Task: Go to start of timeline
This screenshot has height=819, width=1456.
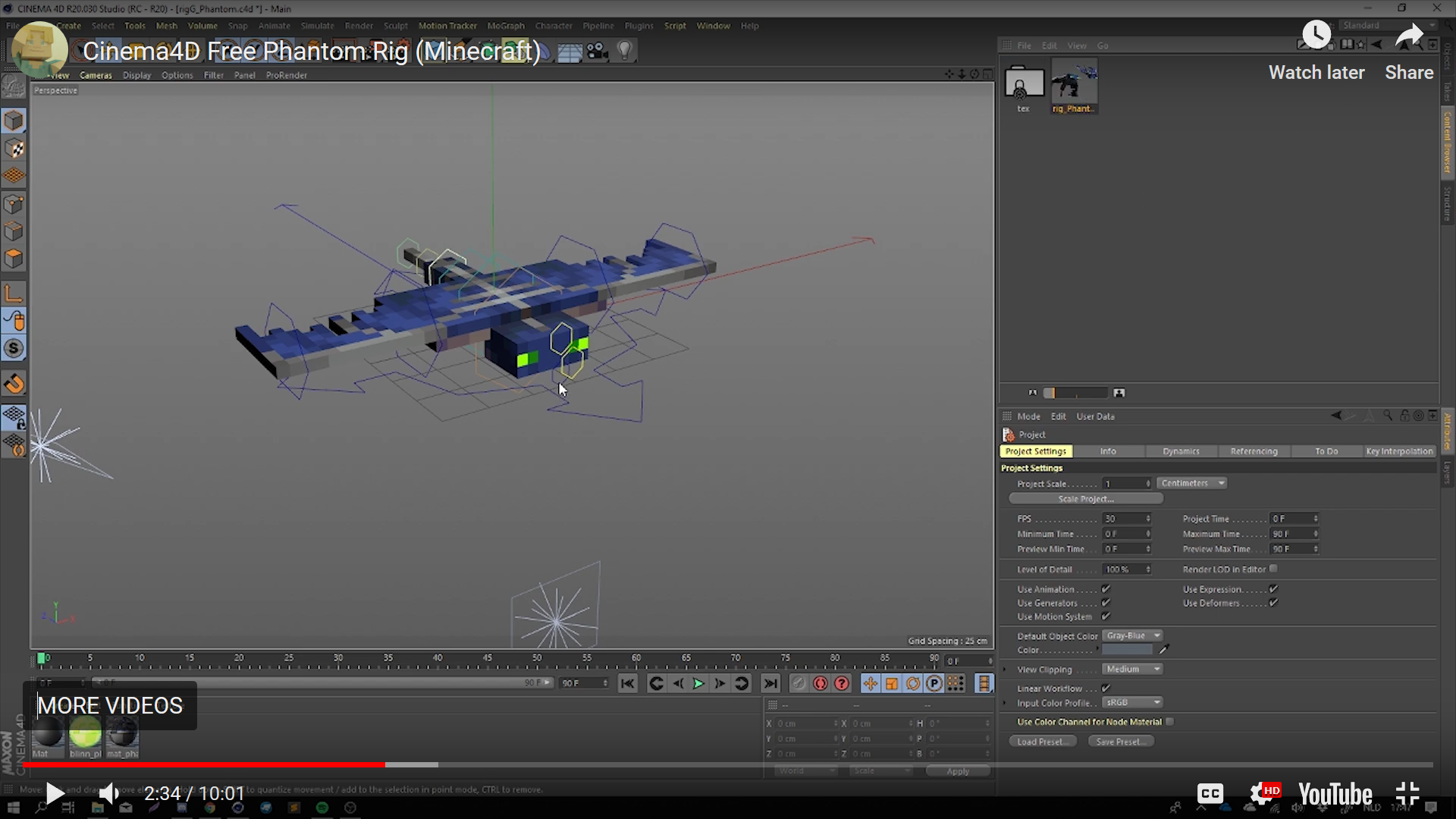Action: [627, 683]
